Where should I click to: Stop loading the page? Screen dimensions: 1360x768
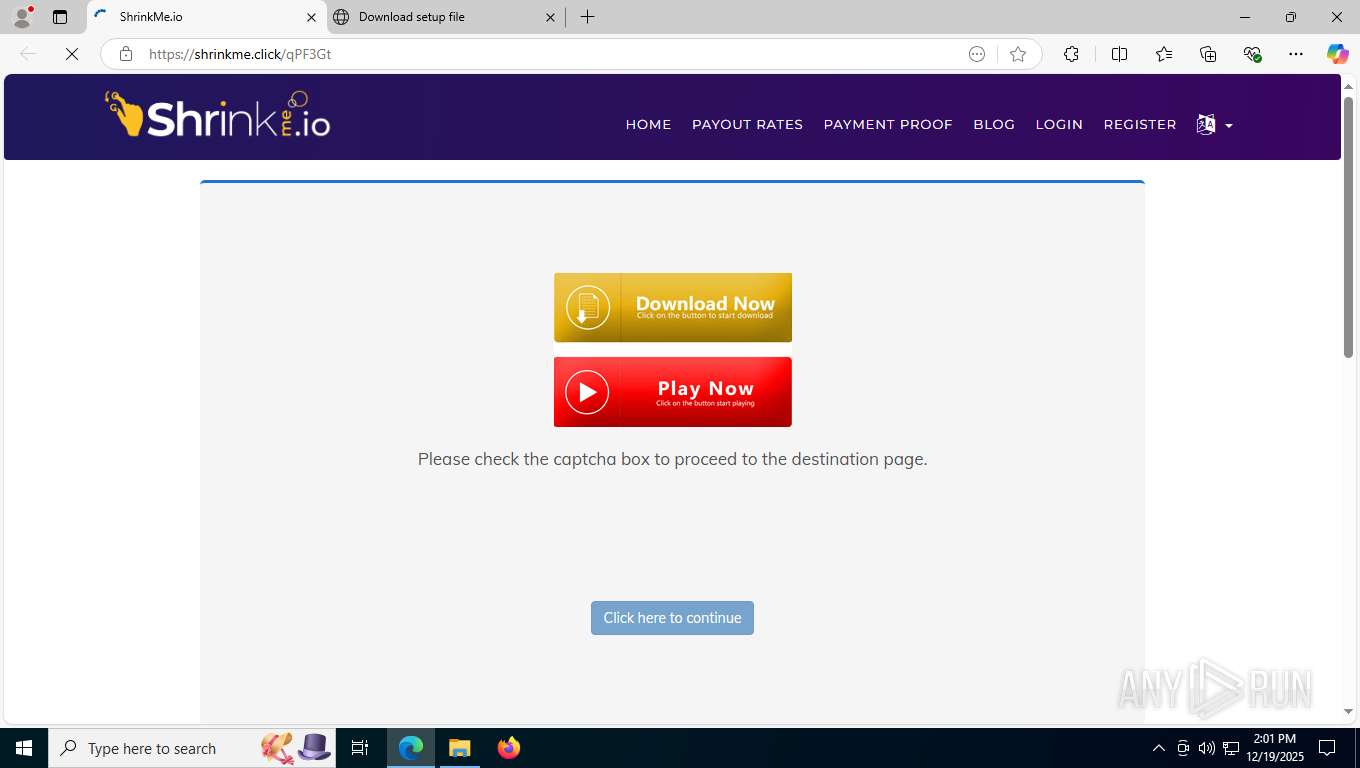pyautogui.click(x=72, y=54)
